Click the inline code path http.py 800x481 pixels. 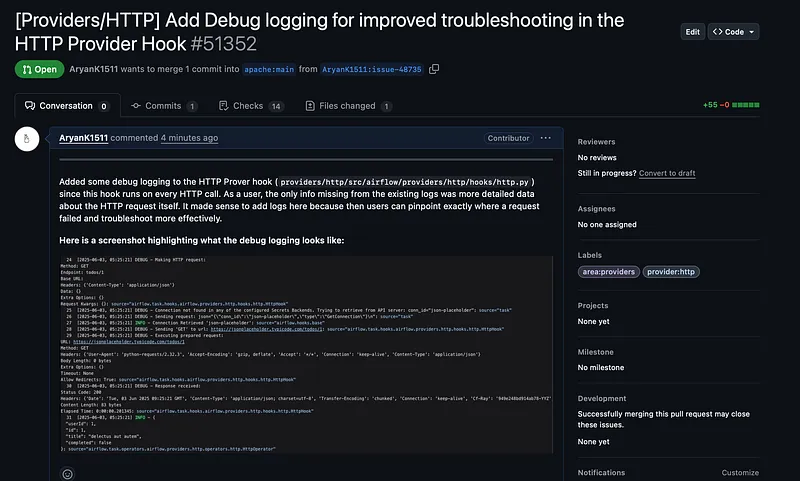[x=405, y=182]
